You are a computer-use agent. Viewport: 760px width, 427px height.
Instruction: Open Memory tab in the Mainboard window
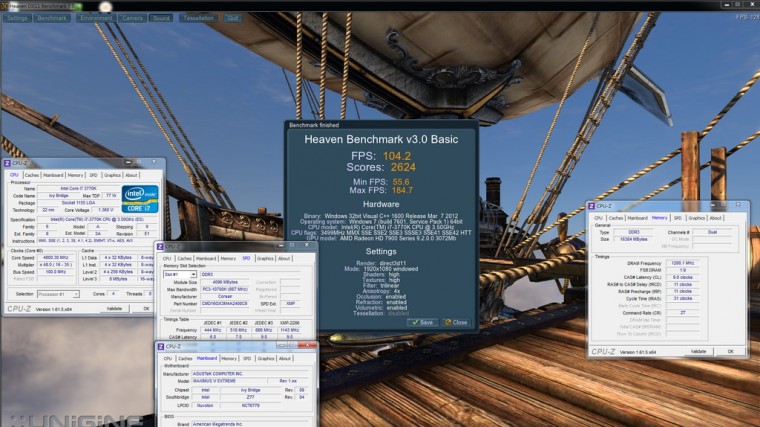pyautogui.click(x=229, y=358)
